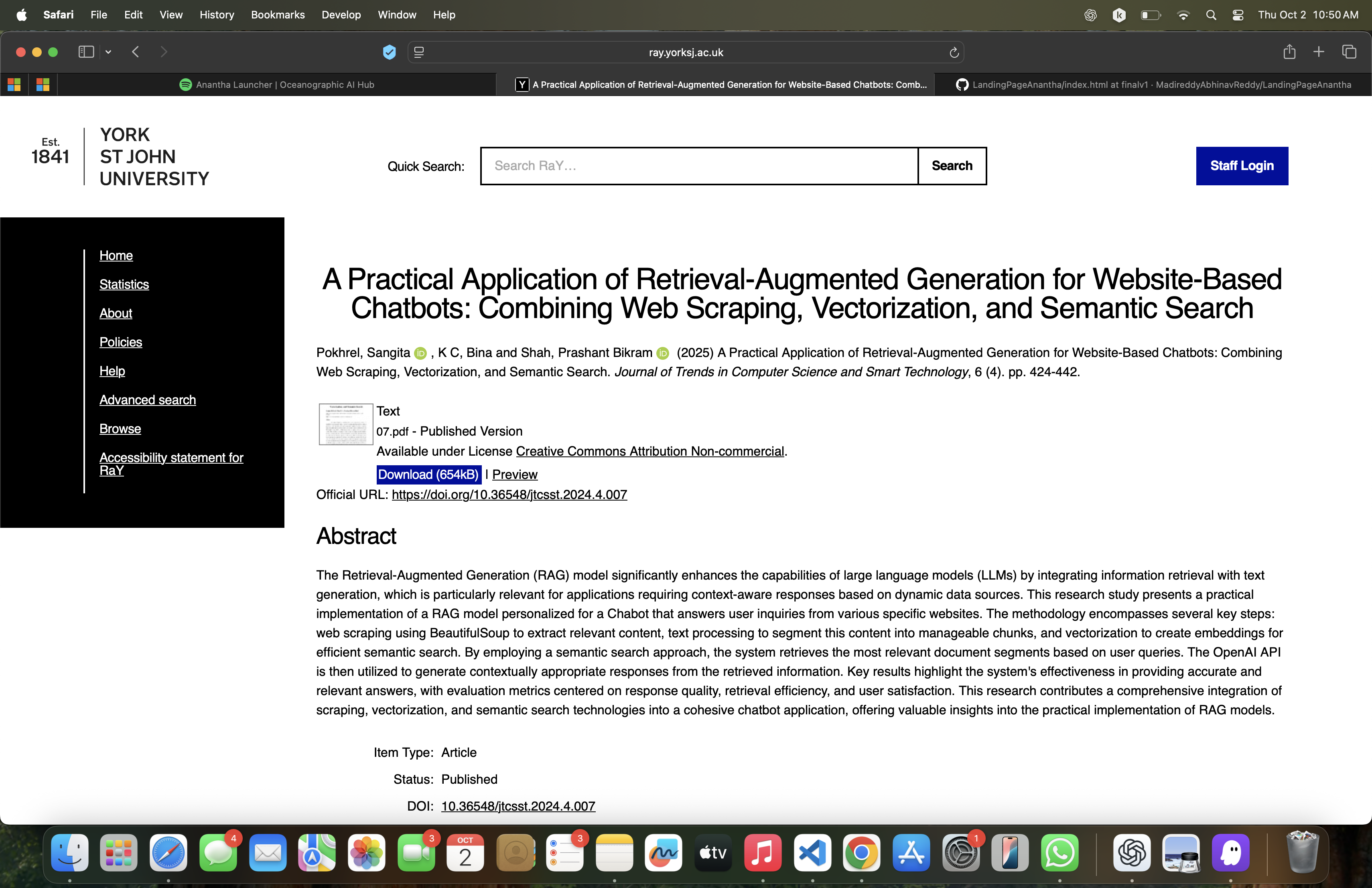
Task: Open new tab with plus icon
Action: (x=1318, y=52)
